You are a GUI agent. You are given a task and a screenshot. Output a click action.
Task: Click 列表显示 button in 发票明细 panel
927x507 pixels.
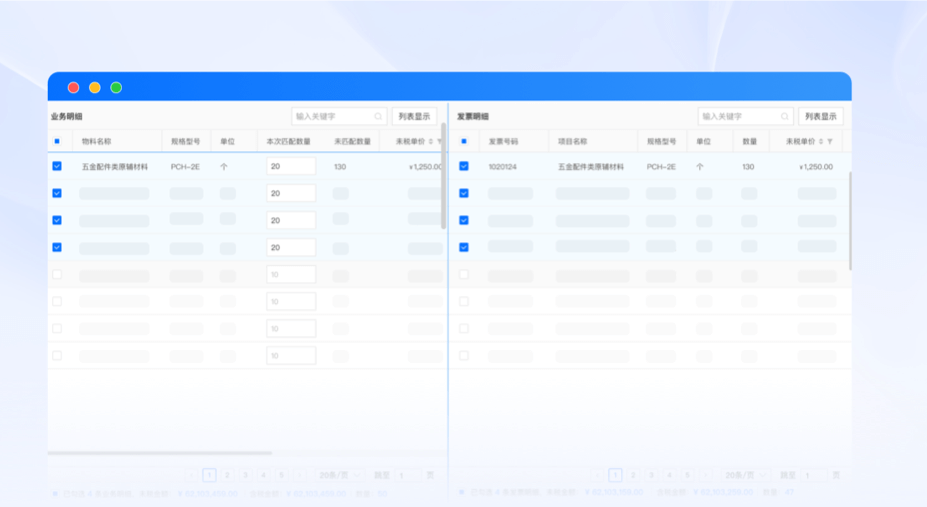pos(820,117)
